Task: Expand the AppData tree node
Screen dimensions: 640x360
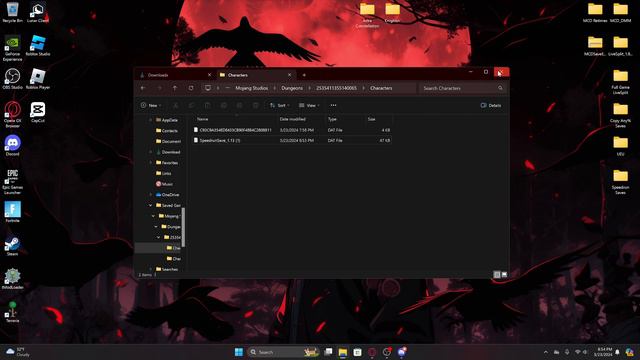Action: [150, 120]
